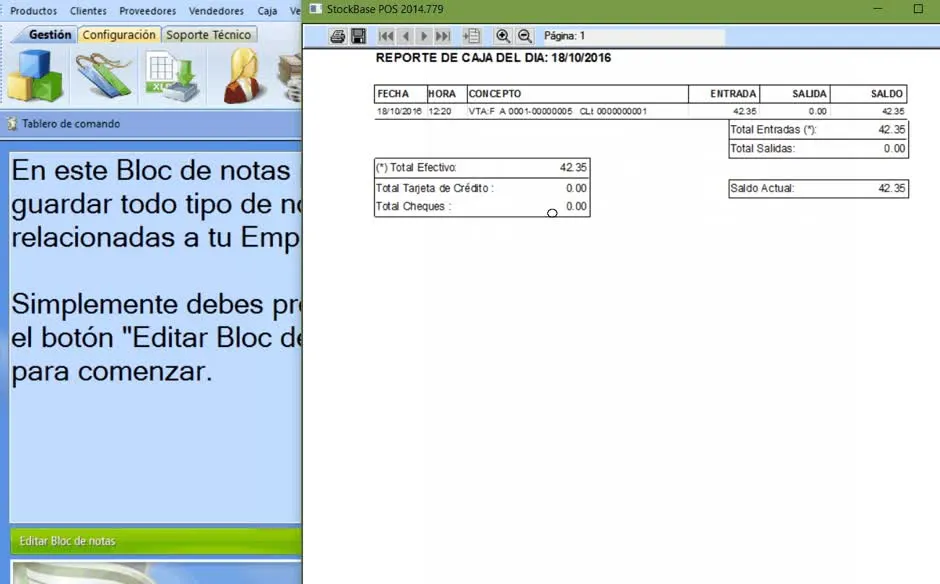This screenshot has width=940, height=584.
Task: Click the HORA column header
Action: pos(447,94)
